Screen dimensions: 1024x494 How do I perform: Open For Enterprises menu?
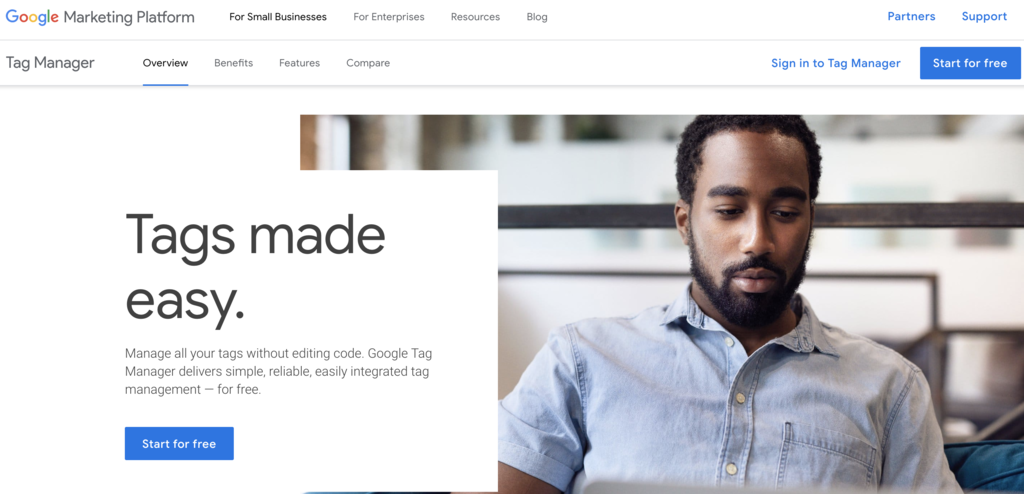pos(389,17)
